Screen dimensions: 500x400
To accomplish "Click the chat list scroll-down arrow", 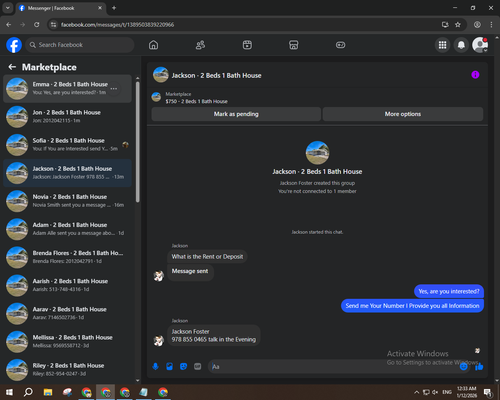I will pyautogui.click(x=138, y=380).
